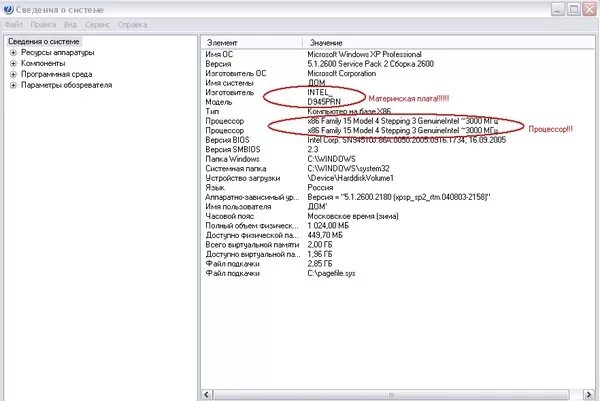
Task: Select Компоненты in the tree
Action: [43, 63]
